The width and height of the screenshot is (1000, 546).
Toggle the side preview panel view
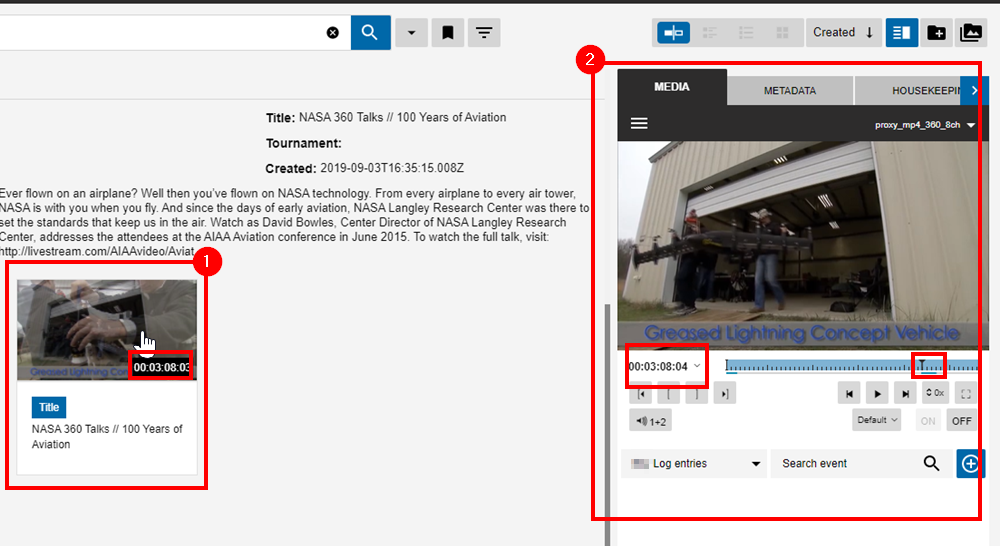click(901, 33)
